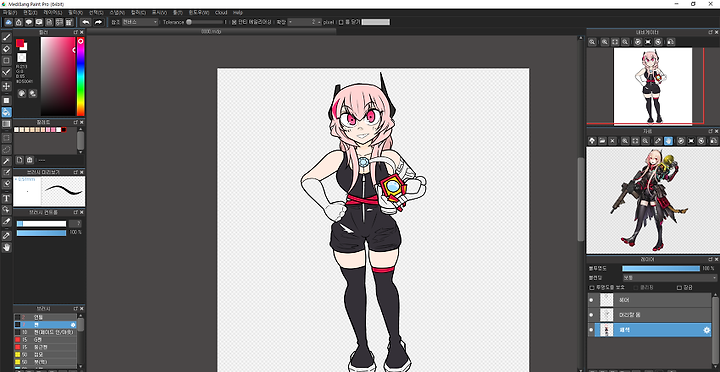Toggle visibility of the selected bottom layer
Screen dimensions: 720x372
591,330
